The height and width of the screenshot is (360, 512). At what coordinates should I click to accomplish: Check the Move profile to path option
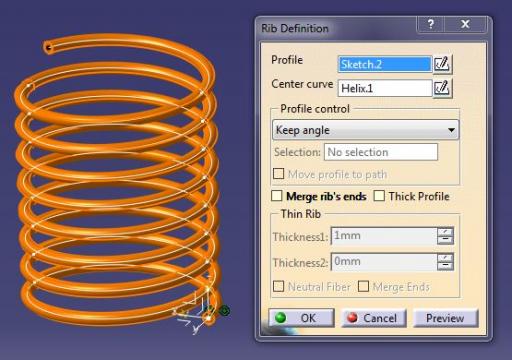[279, 174]
